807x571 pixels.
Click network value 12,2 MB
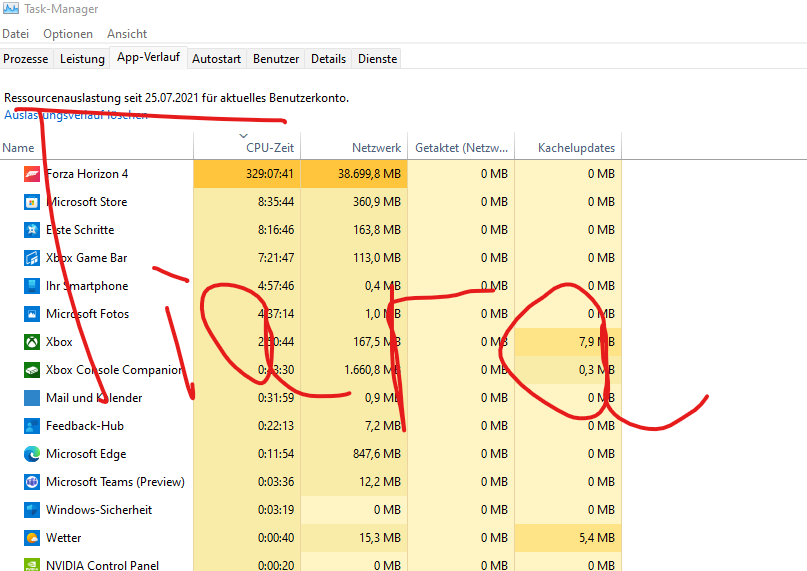[380, 482]
